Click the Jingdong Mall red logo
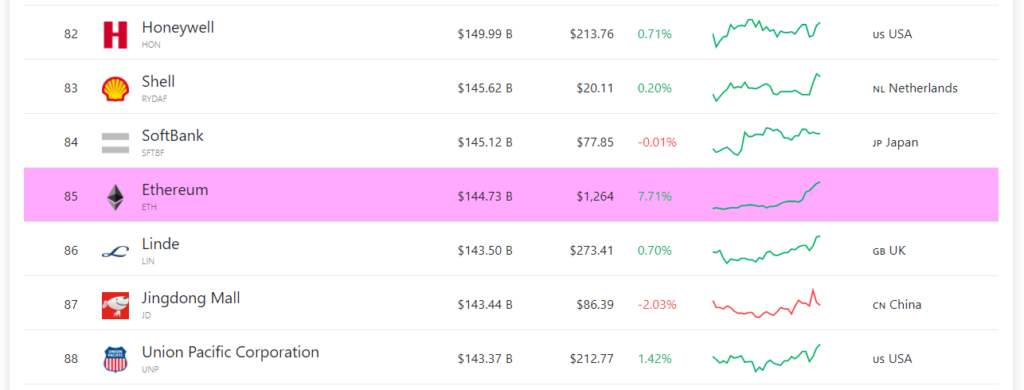The image size is (1024, 390). coord(116,305)
